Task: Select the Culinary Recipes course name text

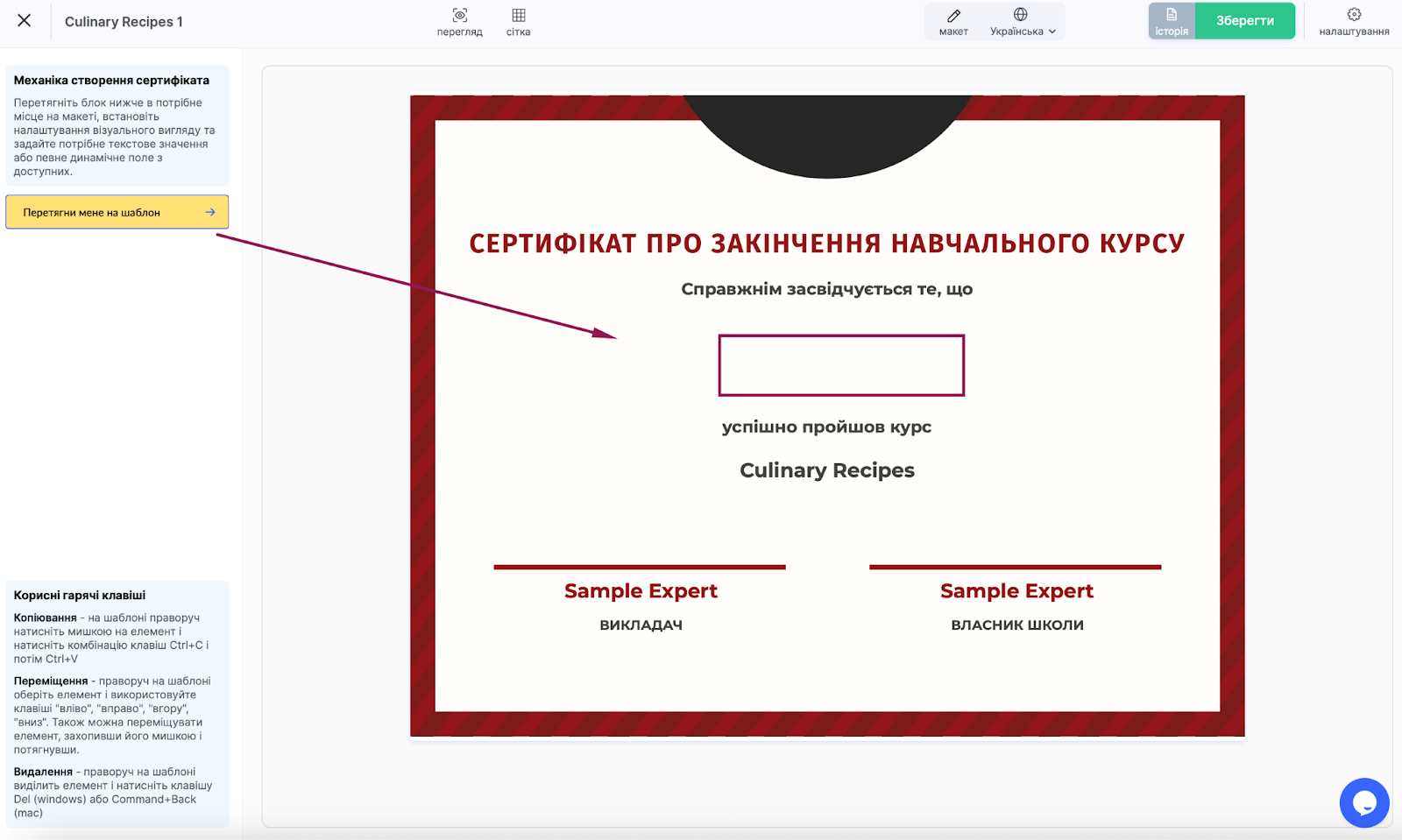Action: click(x=826, y=470)
